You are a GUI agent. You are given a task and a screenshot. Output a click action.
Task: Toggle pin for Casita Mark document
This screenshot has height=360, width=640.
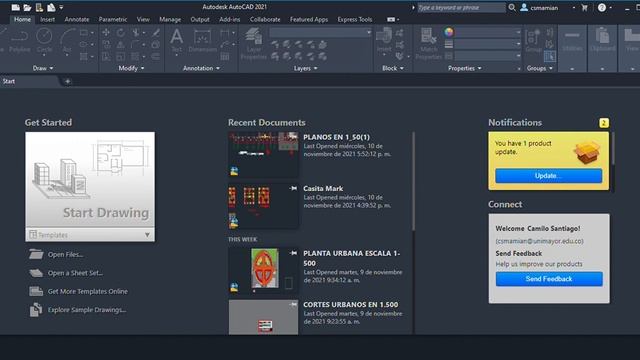click(293, 188)
